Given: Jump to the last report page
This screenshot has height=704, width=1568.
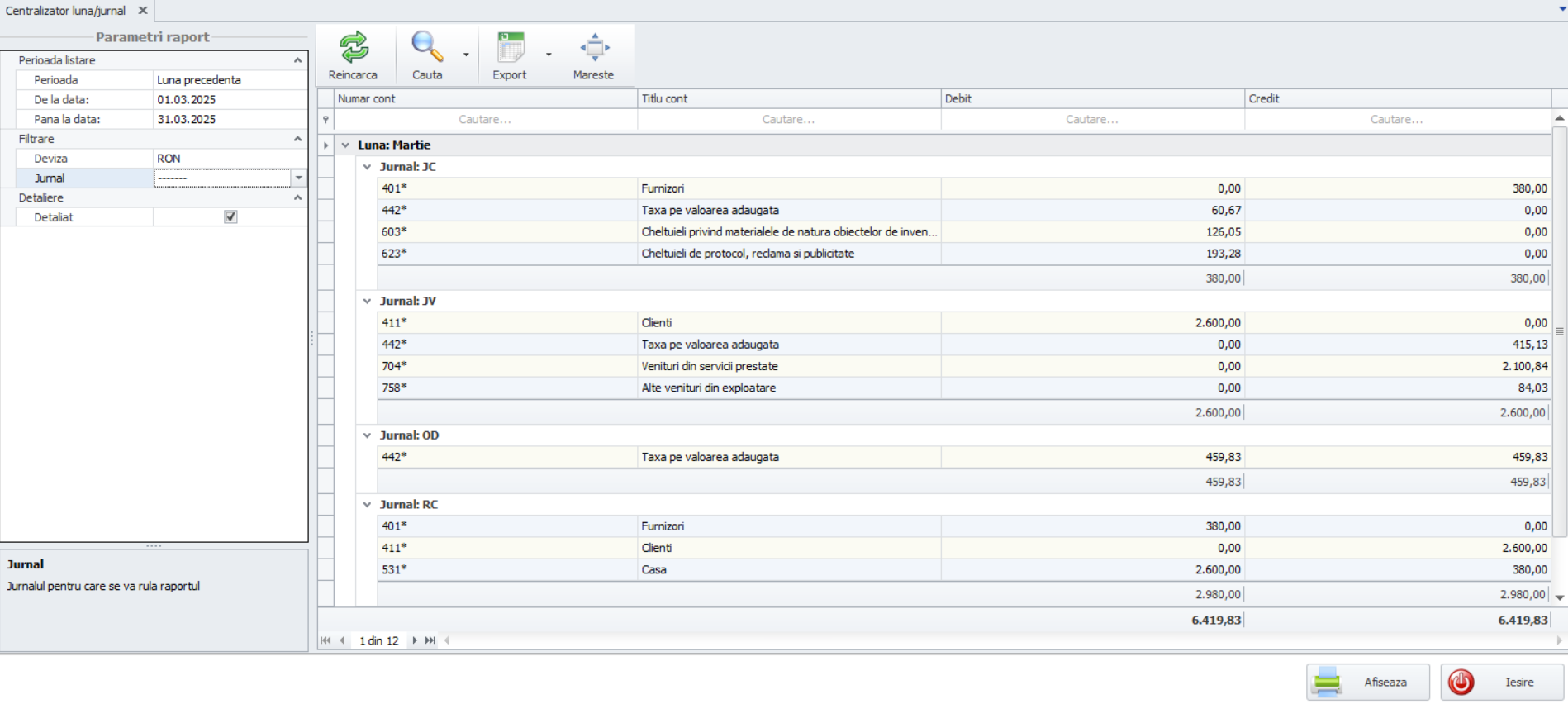Looking at the screenshot, I should (430, 640).
